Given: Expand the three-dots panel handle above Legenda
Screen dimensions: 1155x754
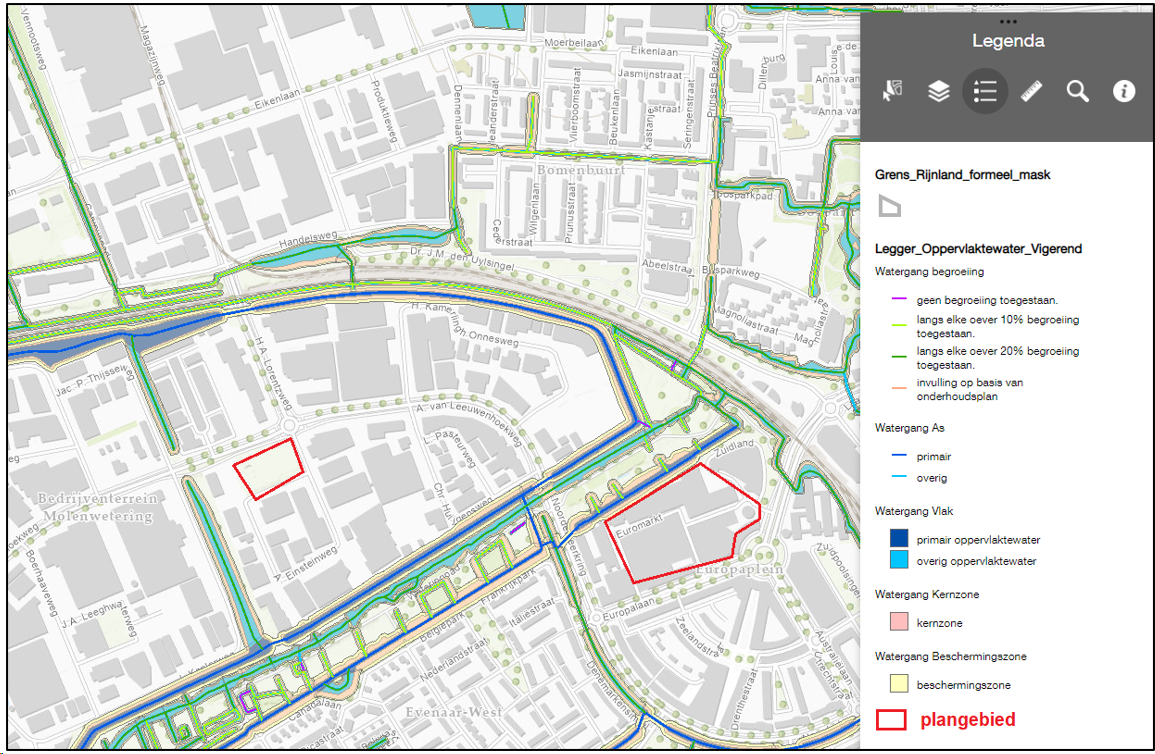Looking at the screenshot, I should pyautogui.click(x=1007, y=22).
